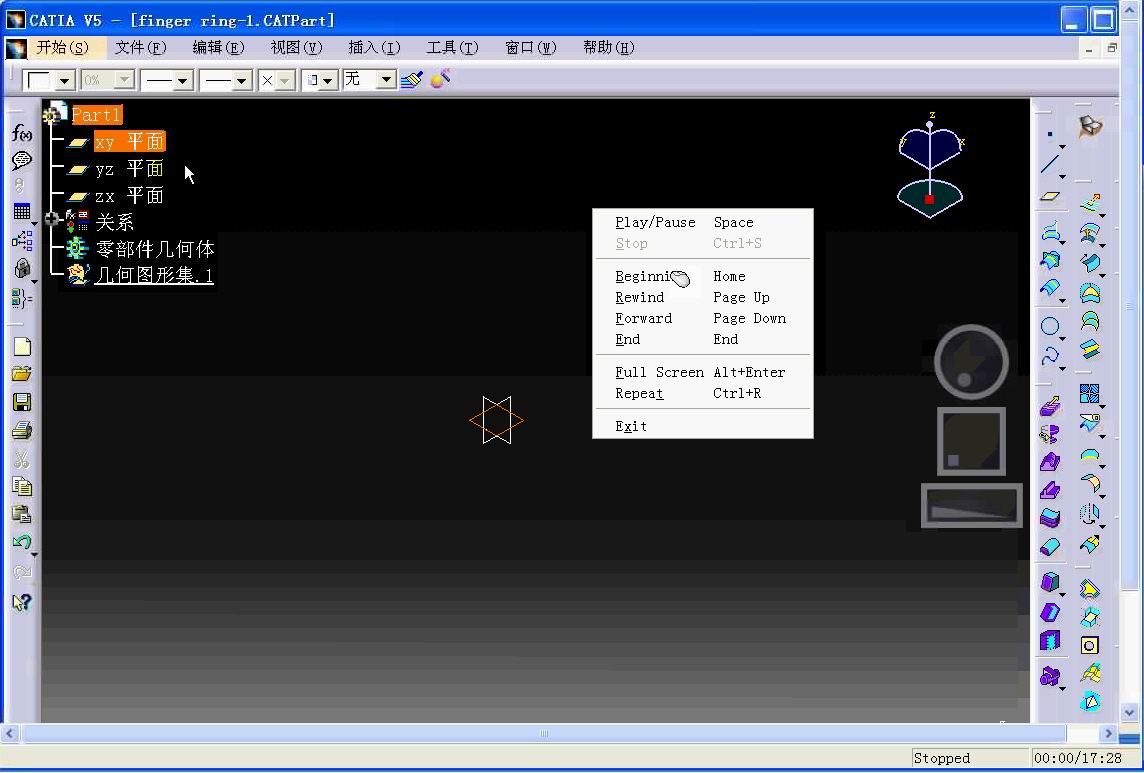The image size is (1144, 773).
Task: Click the Open folder icon
Action: [x=21, y=374]
